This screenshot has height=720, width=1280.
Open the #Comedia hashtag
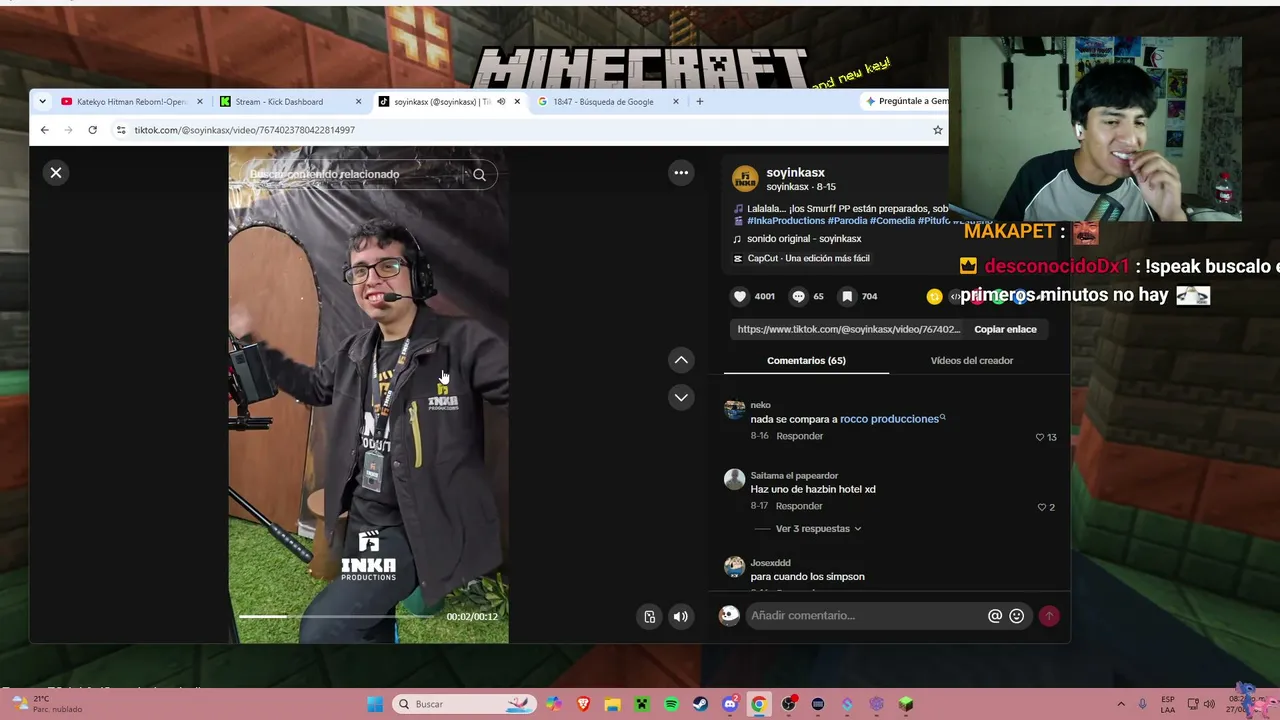(892, 220)
